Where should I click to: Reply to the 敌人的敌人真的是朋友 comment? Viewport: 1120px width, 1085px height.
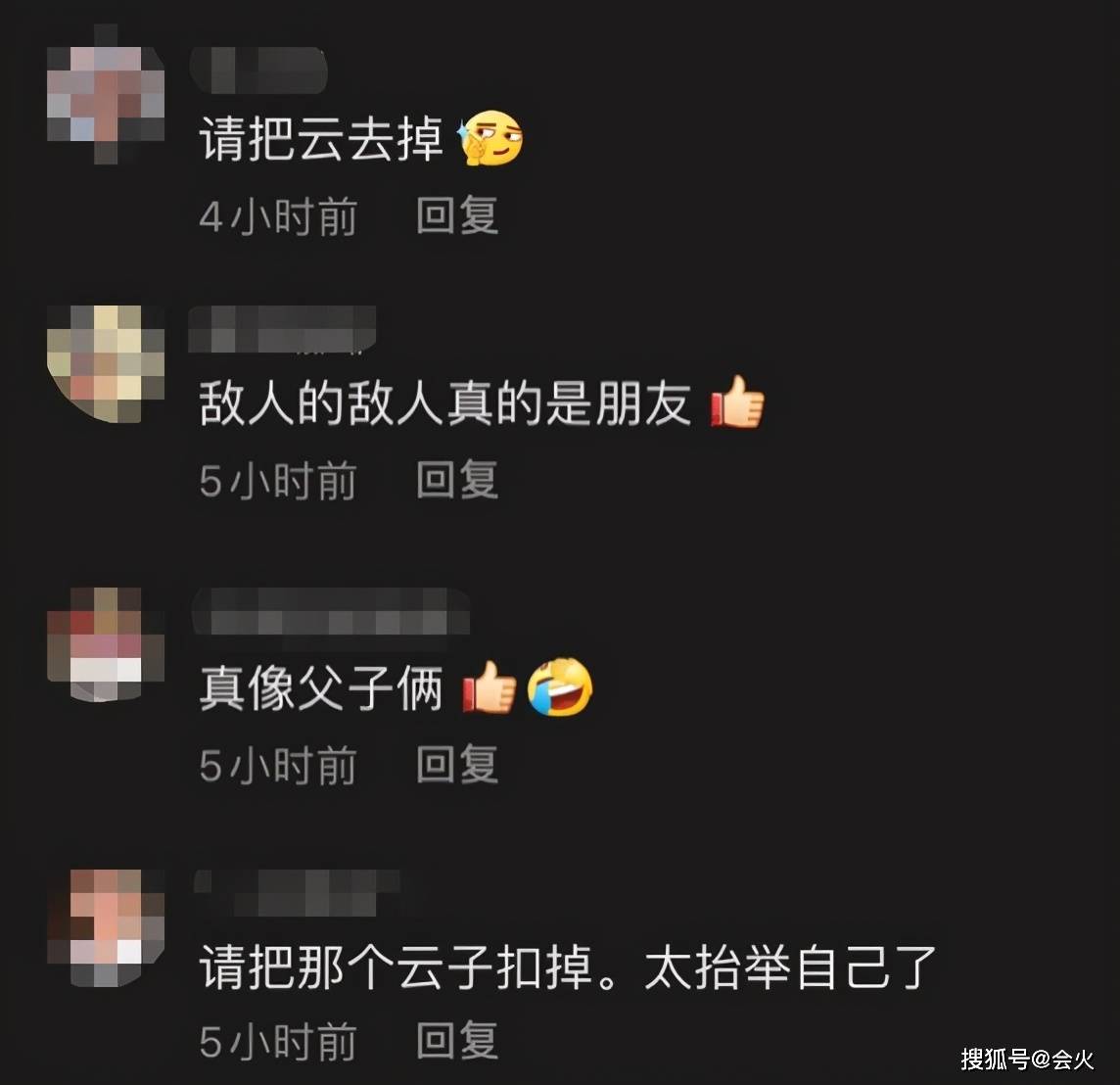pos(457,479)
